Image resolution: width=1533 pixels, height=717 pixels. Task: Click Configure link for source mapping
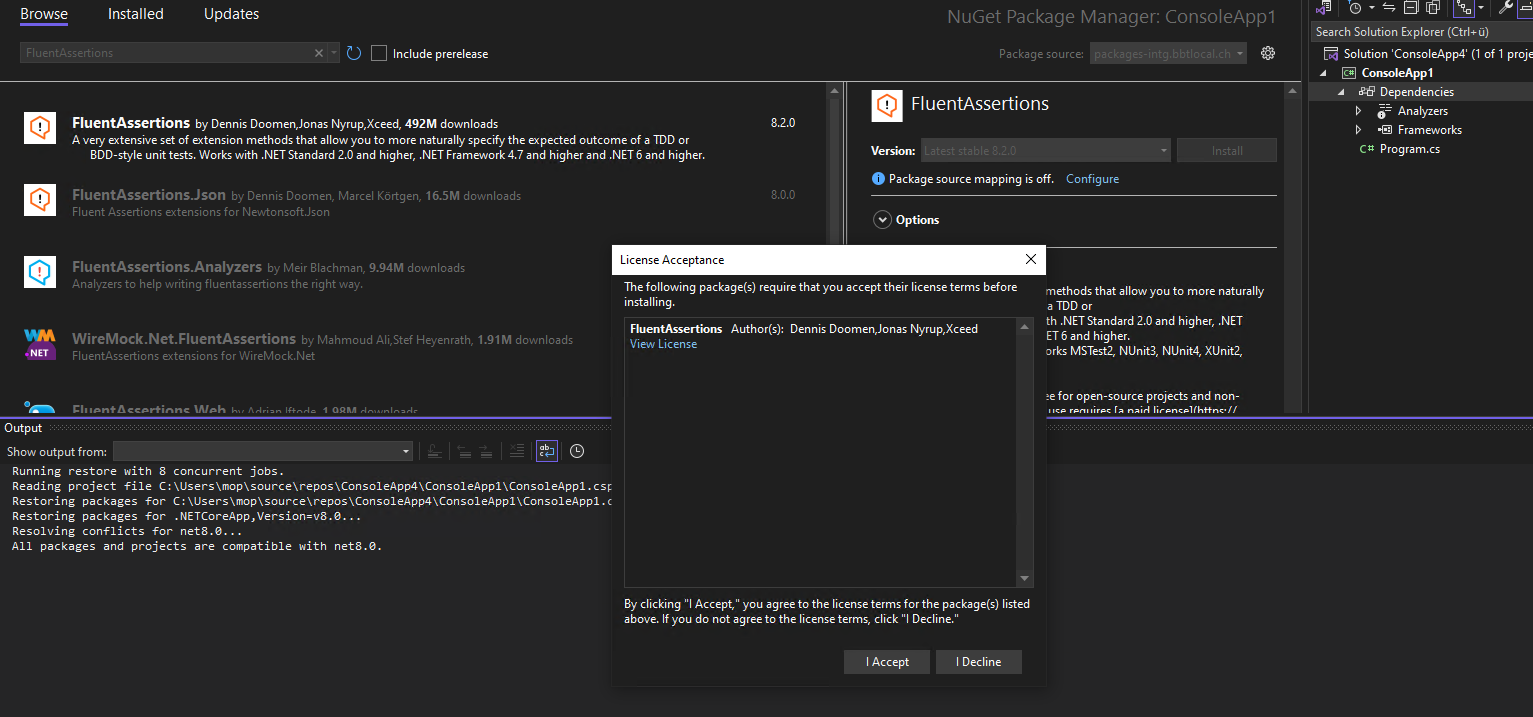pos(1092,179)
